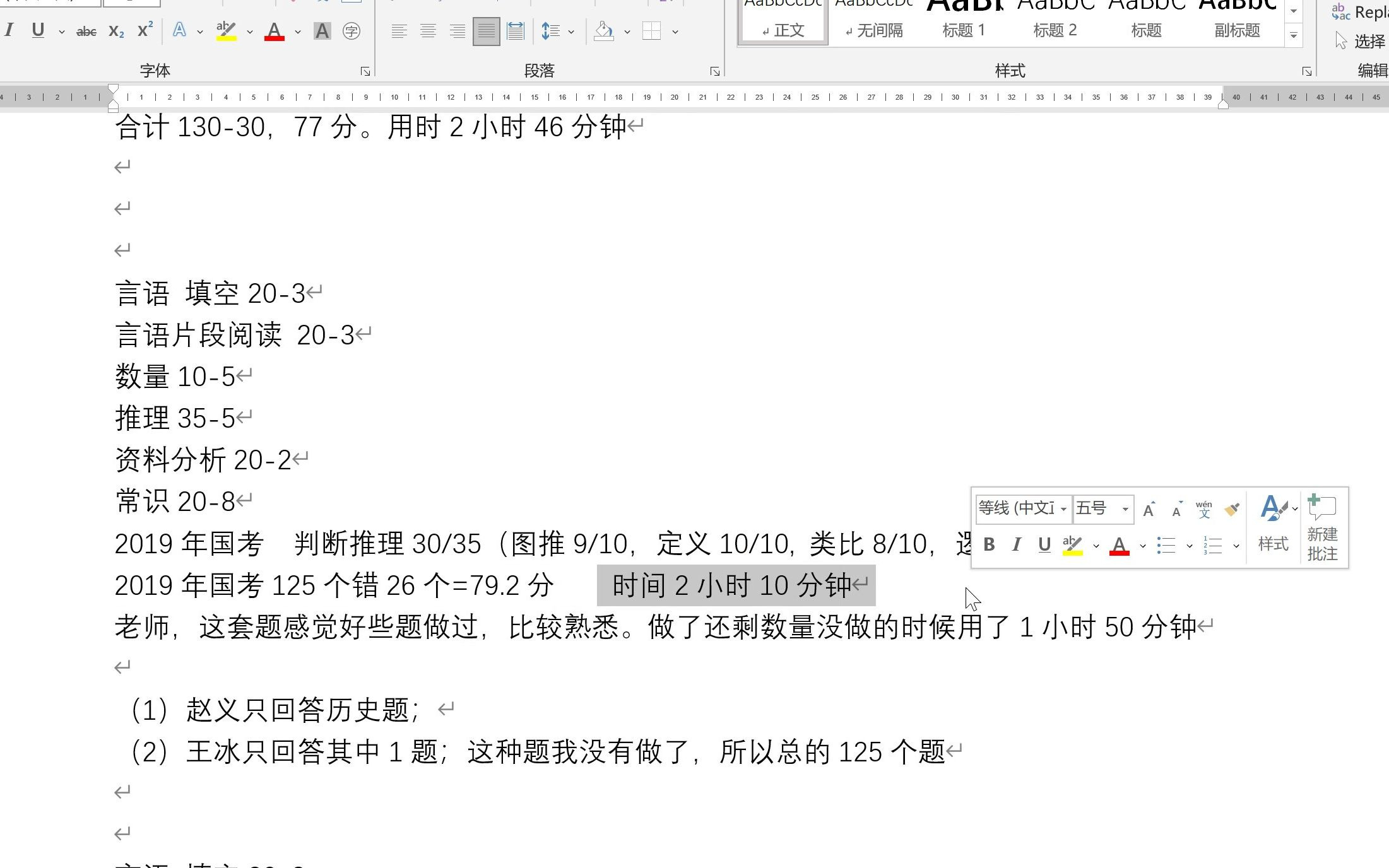Select justify alignment

point(486,31)
